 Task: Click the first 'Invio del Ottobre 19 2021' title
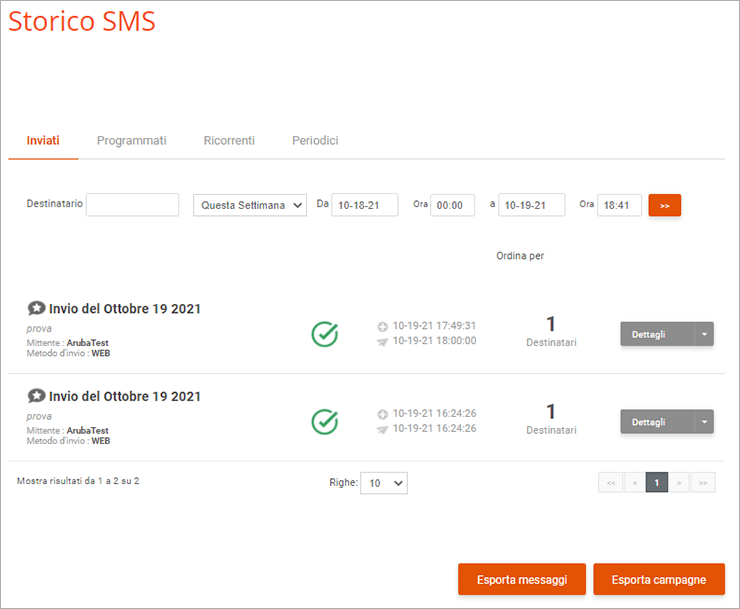[x=125, y=309]
